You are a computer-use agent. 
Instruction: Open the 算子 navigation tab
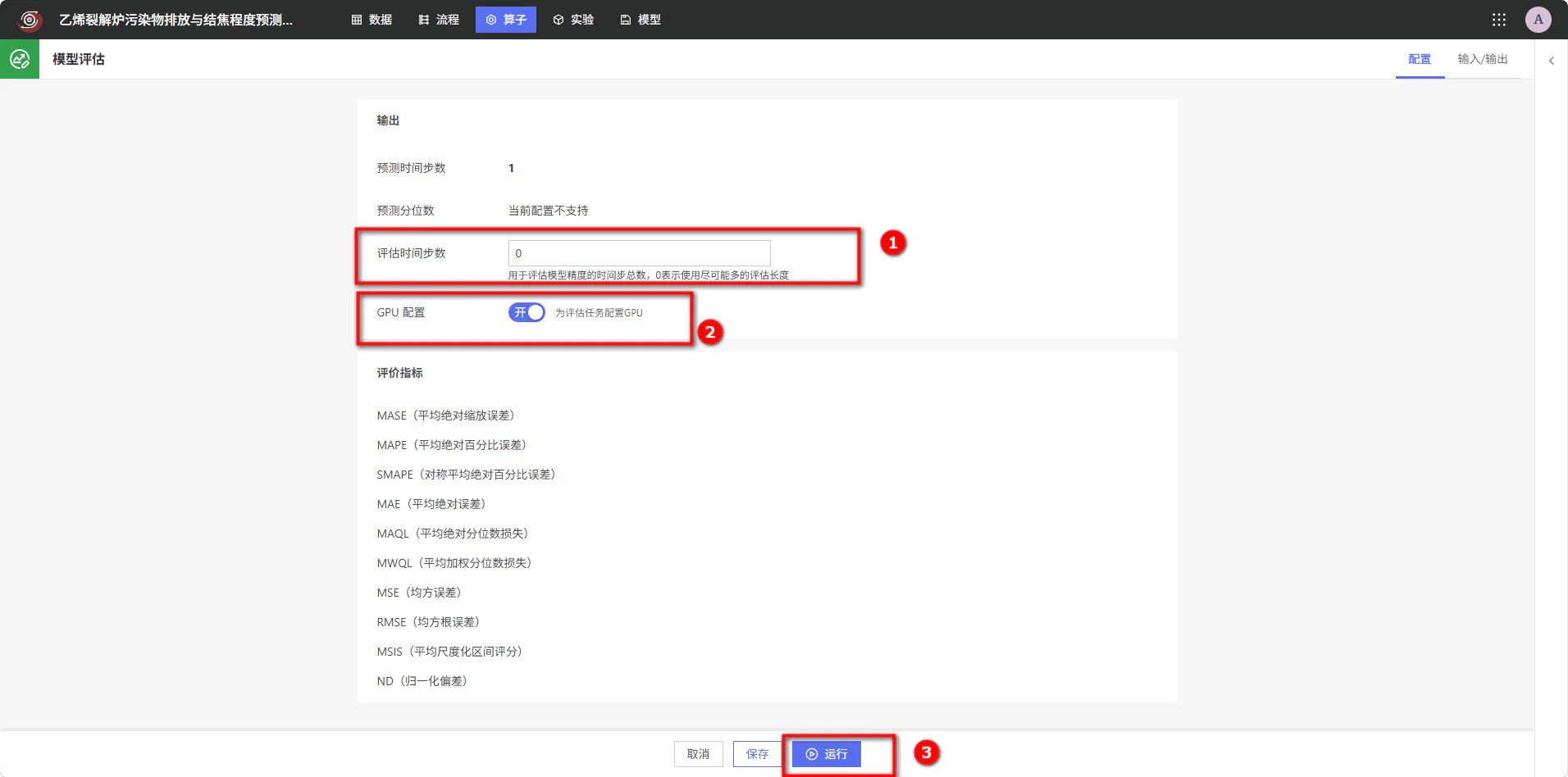[x=506, y=20]
